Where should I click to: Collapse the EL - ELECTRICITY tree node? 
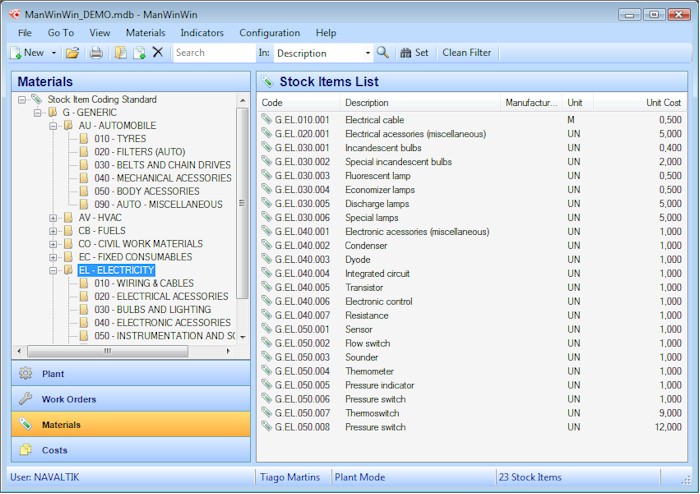pyautogui.click(x=53, y=270)
